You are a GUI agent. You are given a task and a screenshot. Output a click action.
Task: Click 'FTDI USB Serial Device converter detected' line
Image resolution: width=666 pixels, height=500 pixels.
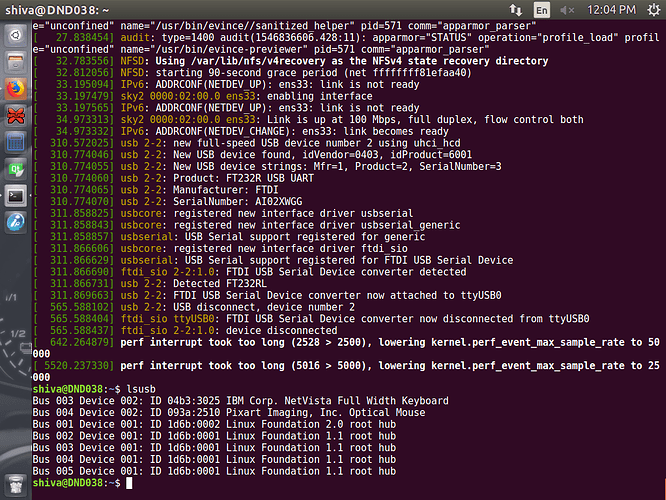(249, 272)
